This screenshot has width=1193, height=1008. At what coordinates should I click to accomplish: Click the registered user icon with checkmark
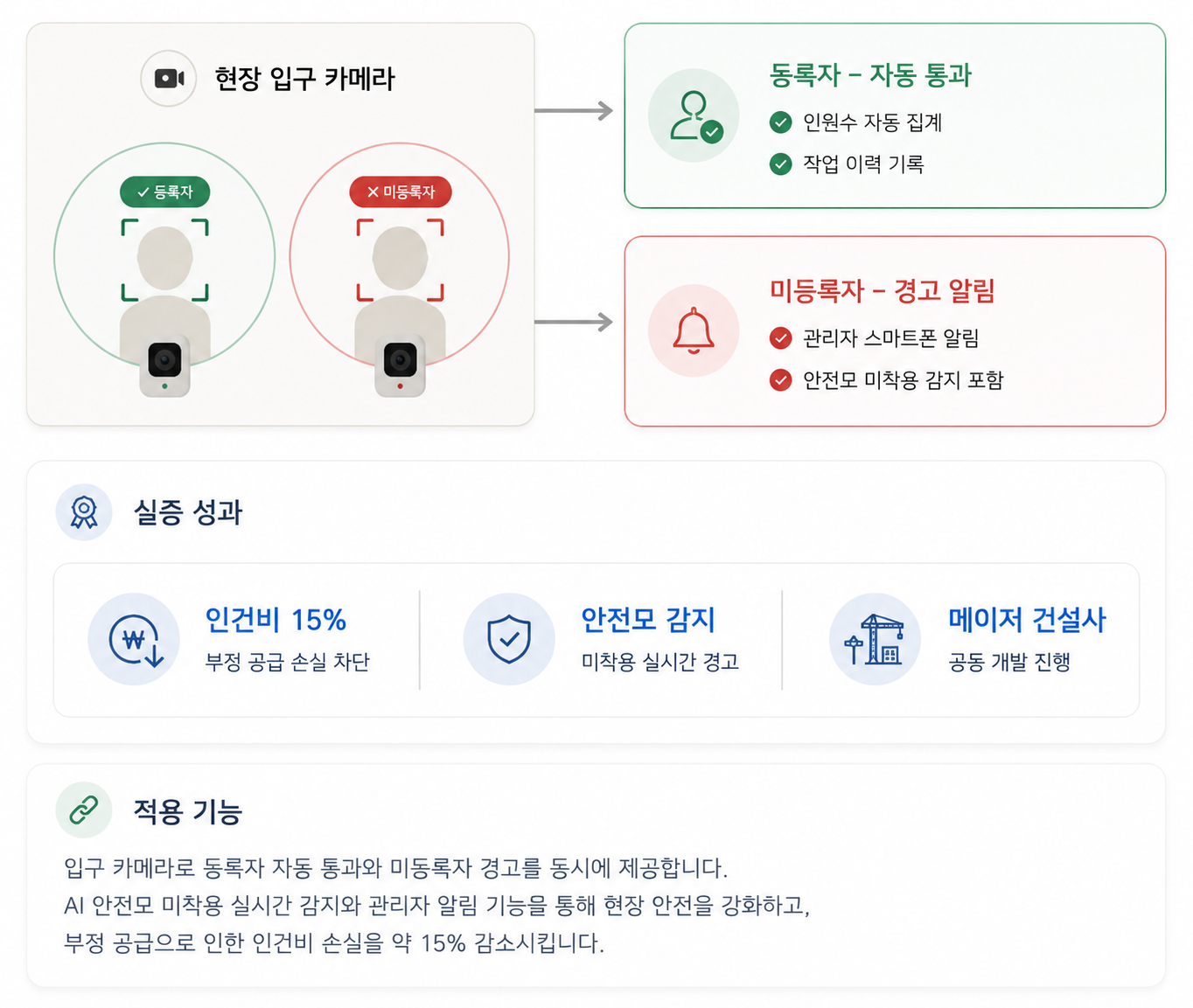click(x=694, y=116)
